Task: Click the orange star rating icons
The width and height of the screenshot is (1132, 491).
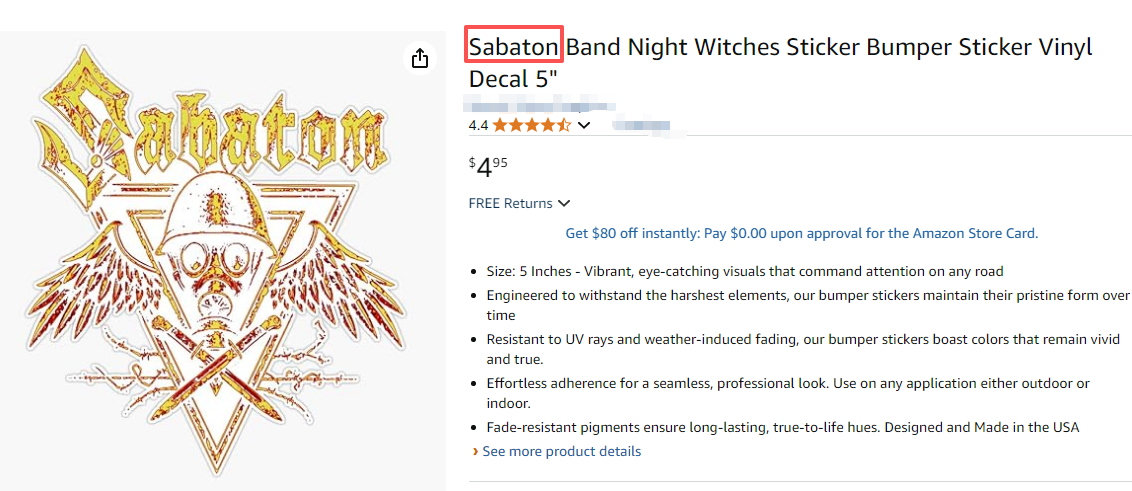Action: click(x=531, y=125)
